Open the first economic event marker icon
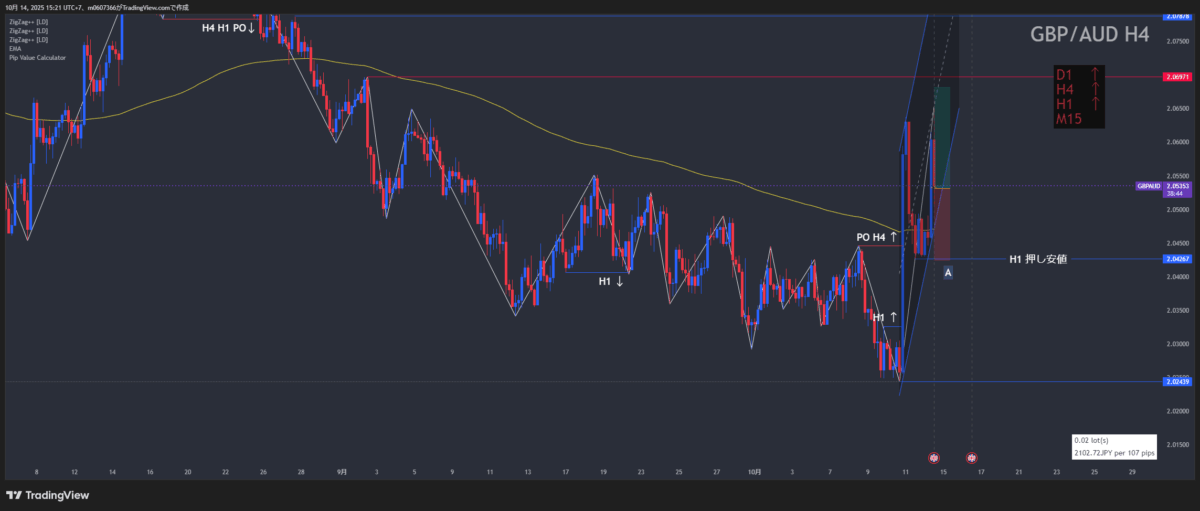The image size is (1200, 511). pyautogui.click(x=934, y=457)
